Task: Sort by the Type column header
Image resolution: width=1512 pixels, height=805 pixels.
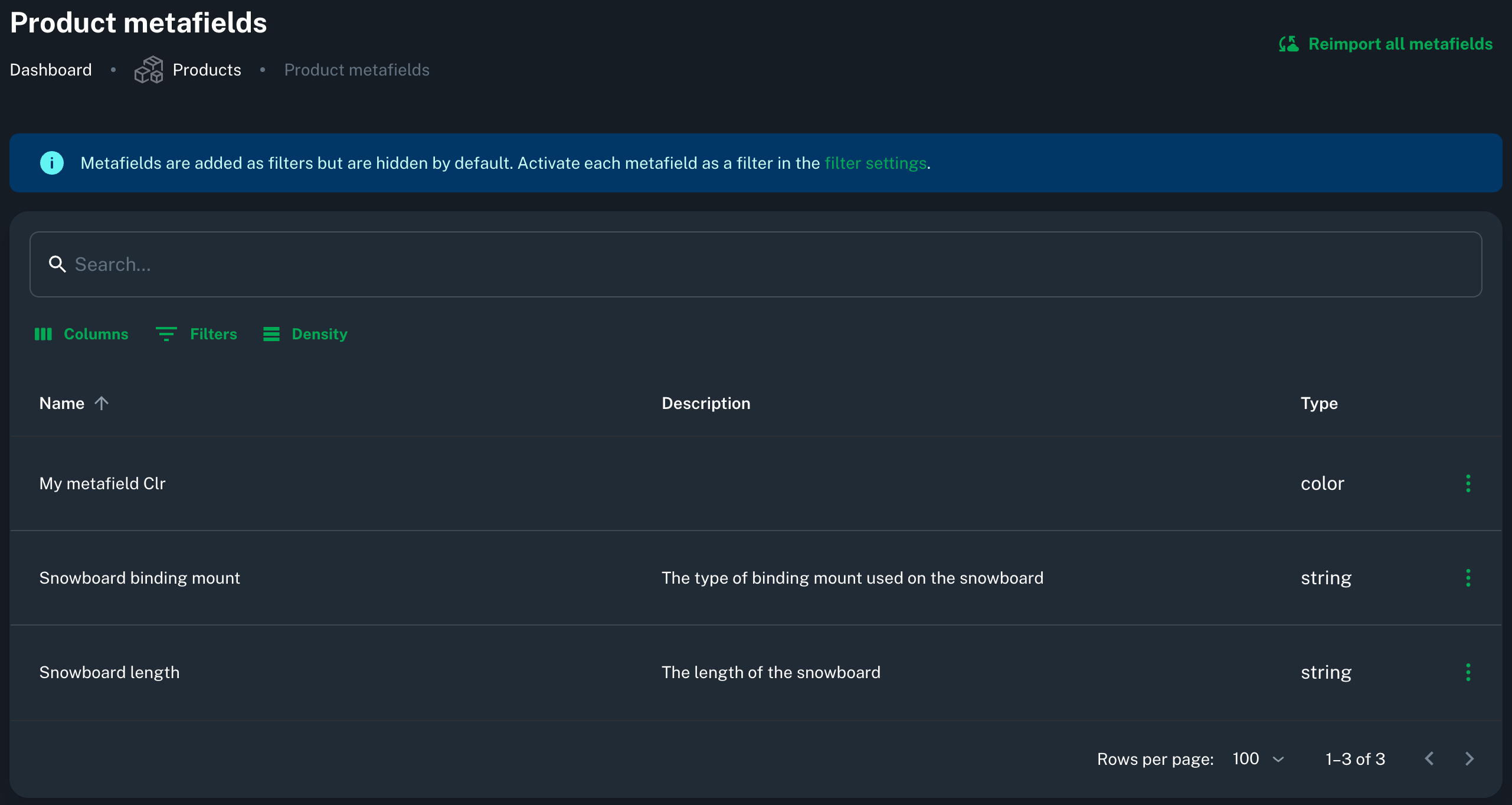Action: [x=1319, y=403]
